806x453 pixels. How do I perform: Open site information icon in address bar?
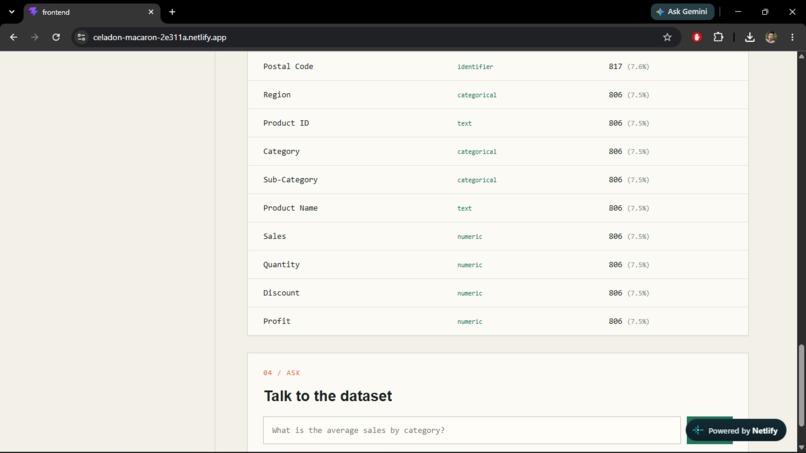click(x=81, y=37)
